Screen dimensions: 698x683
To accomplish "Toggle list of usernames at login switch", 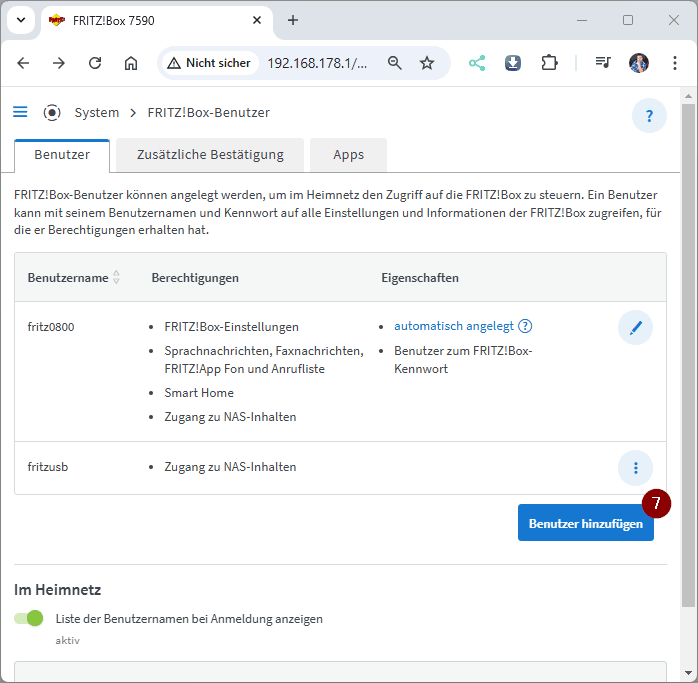I will coord(29,618).
